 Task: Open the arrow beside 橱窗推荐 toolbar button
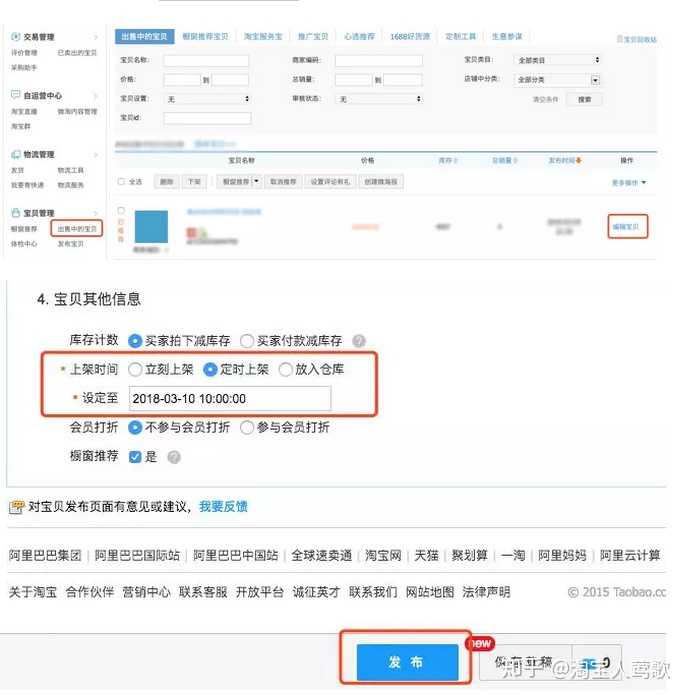pos(256,181)
